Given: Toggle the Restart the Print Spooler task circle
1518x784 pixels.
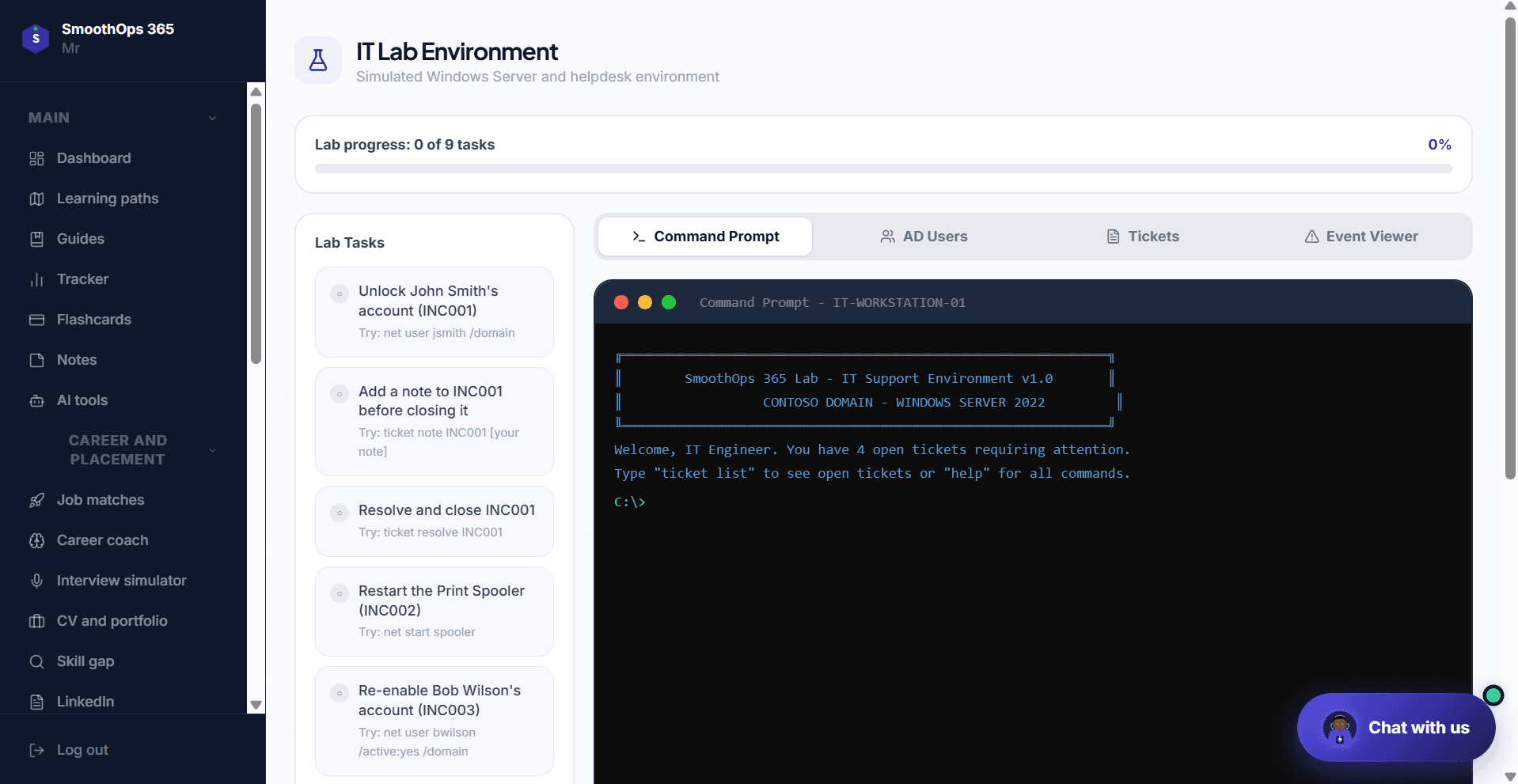Looking at the screenshot, I should [340, 593].
